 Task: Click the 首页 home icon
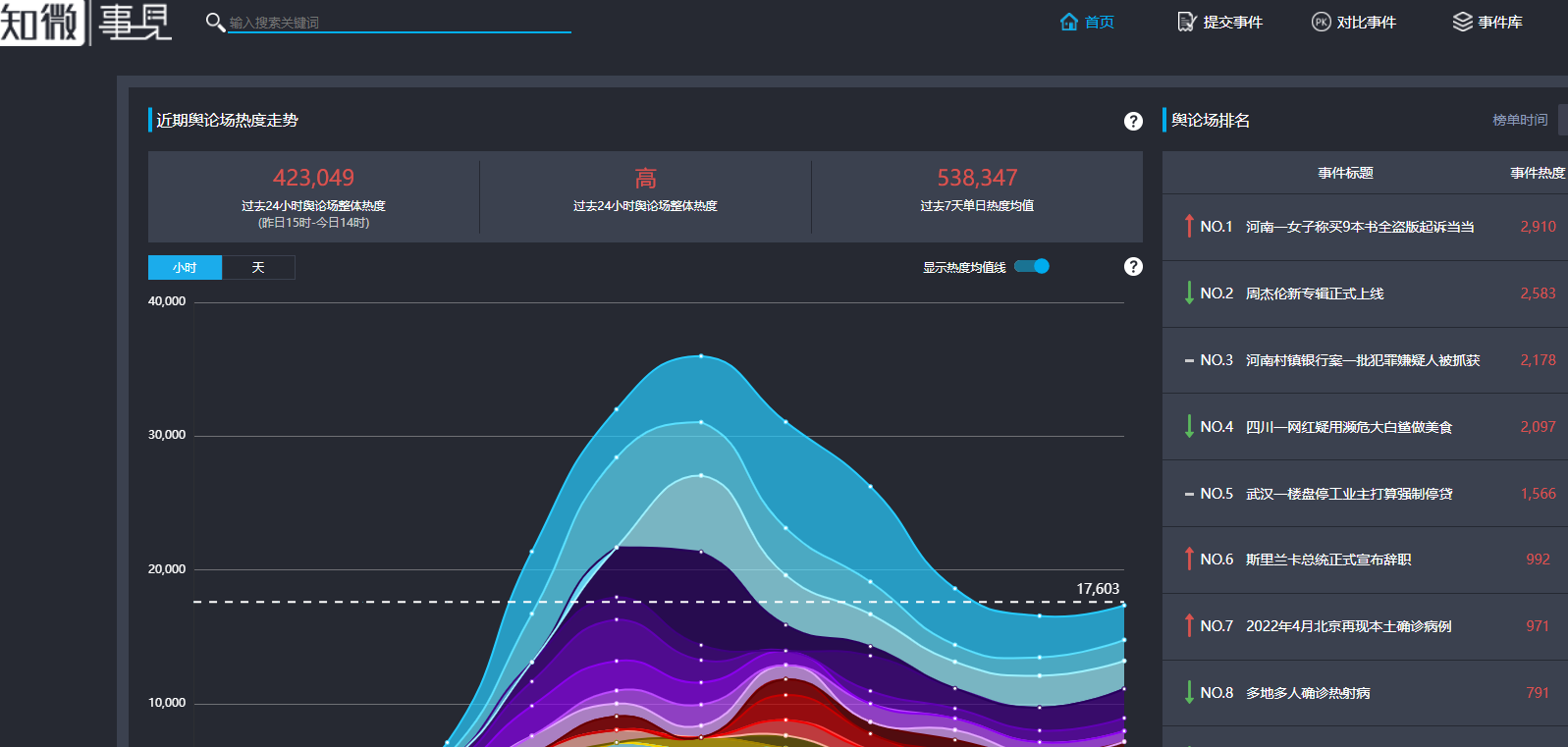[1069, 22]
